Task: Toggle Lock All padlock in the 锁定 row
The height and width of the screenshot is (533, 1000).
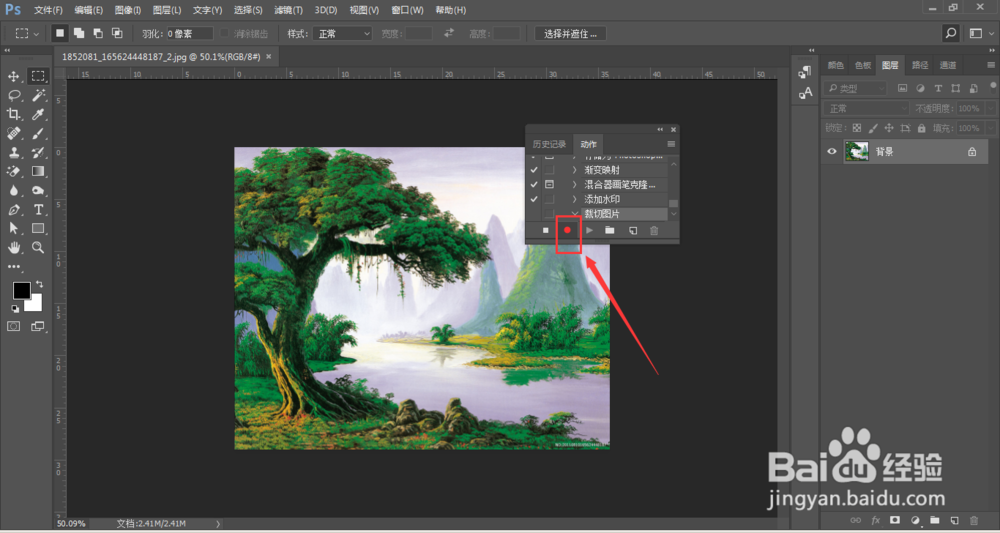Action: point(922,128)
